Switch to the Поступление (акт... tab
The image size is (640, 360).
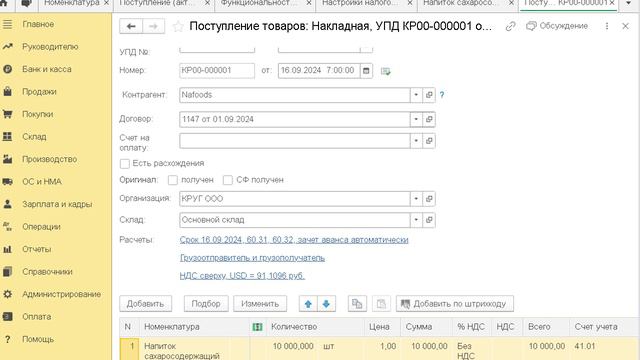pyautogui.click(x=158, y=3)
